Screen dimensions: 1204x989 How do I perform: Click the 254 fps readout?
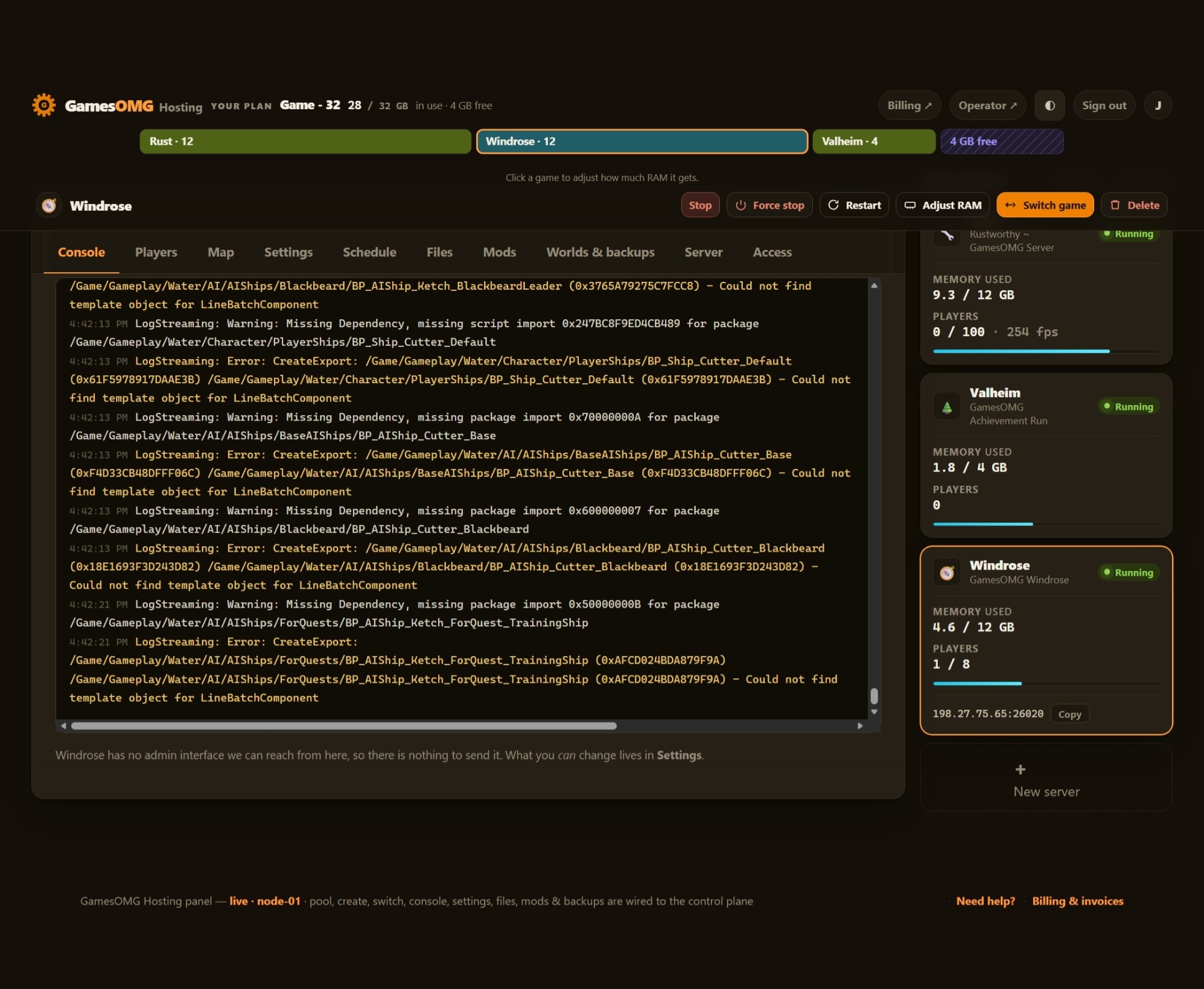[1032, 332]
